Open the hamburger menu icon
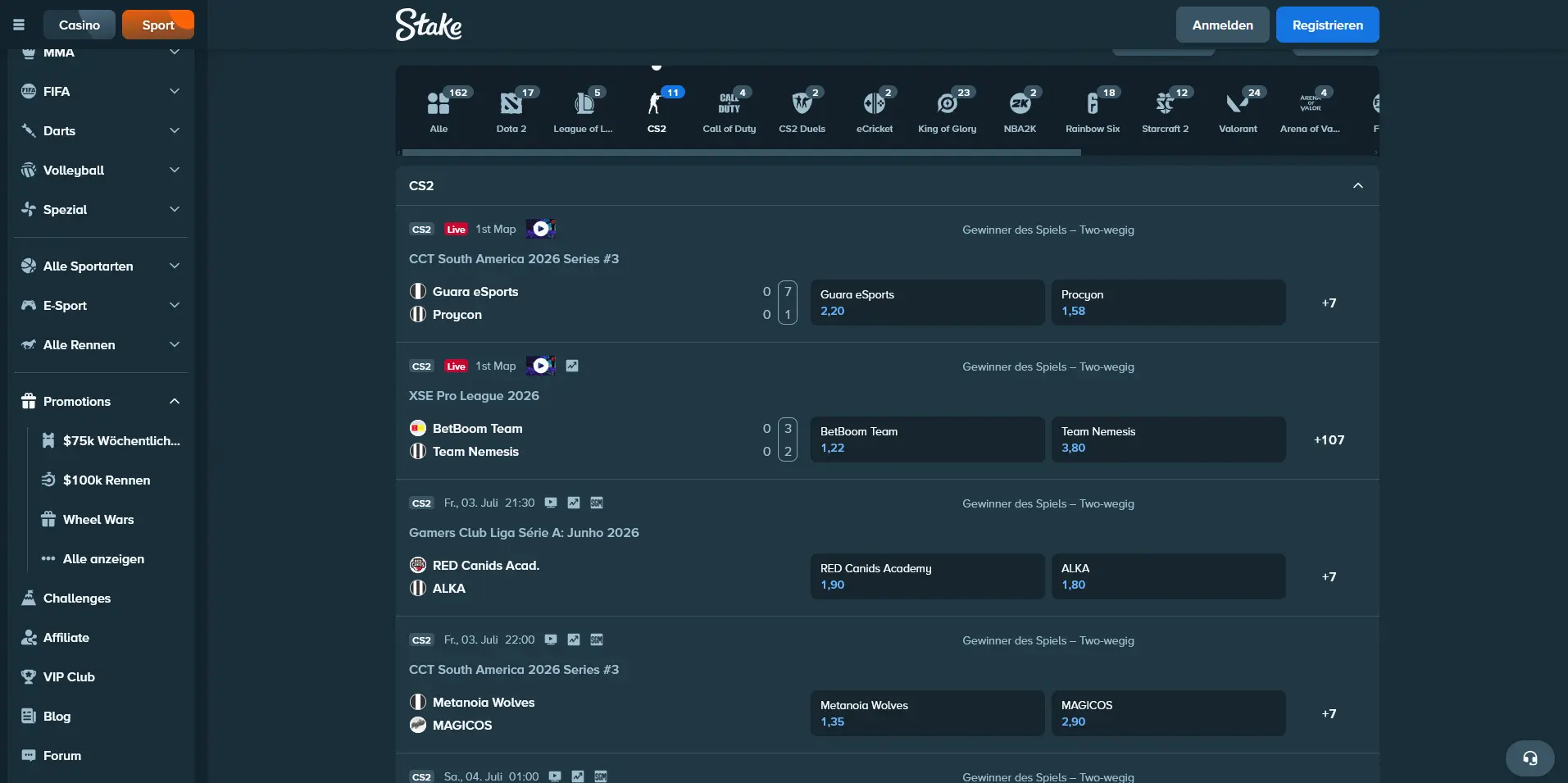Screen dimensions: 1568x783 pyautogui.click(x=19, y=25)
